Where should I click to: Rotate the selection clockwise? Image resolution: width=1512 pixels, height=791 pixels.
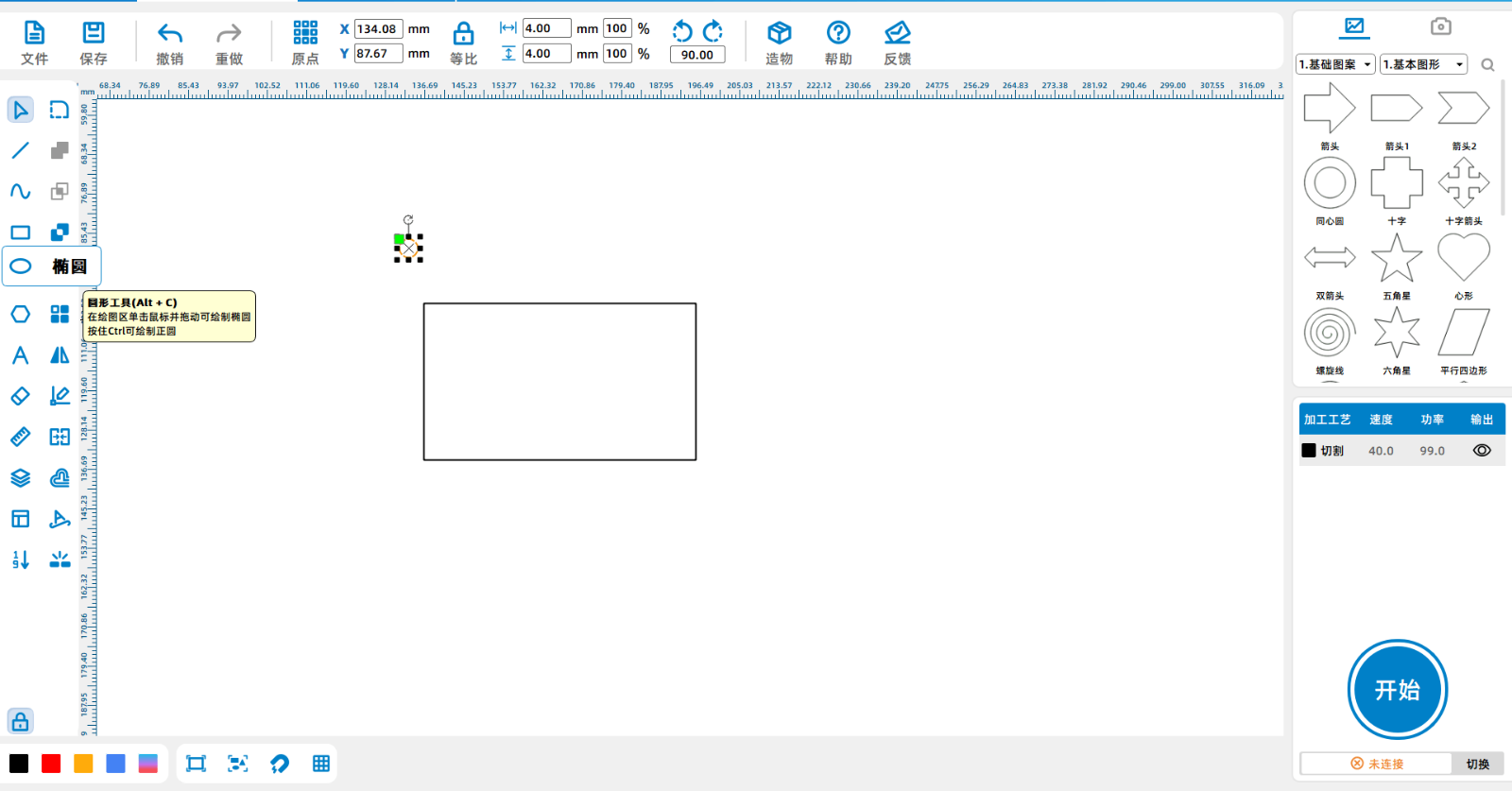coord(713,31)
